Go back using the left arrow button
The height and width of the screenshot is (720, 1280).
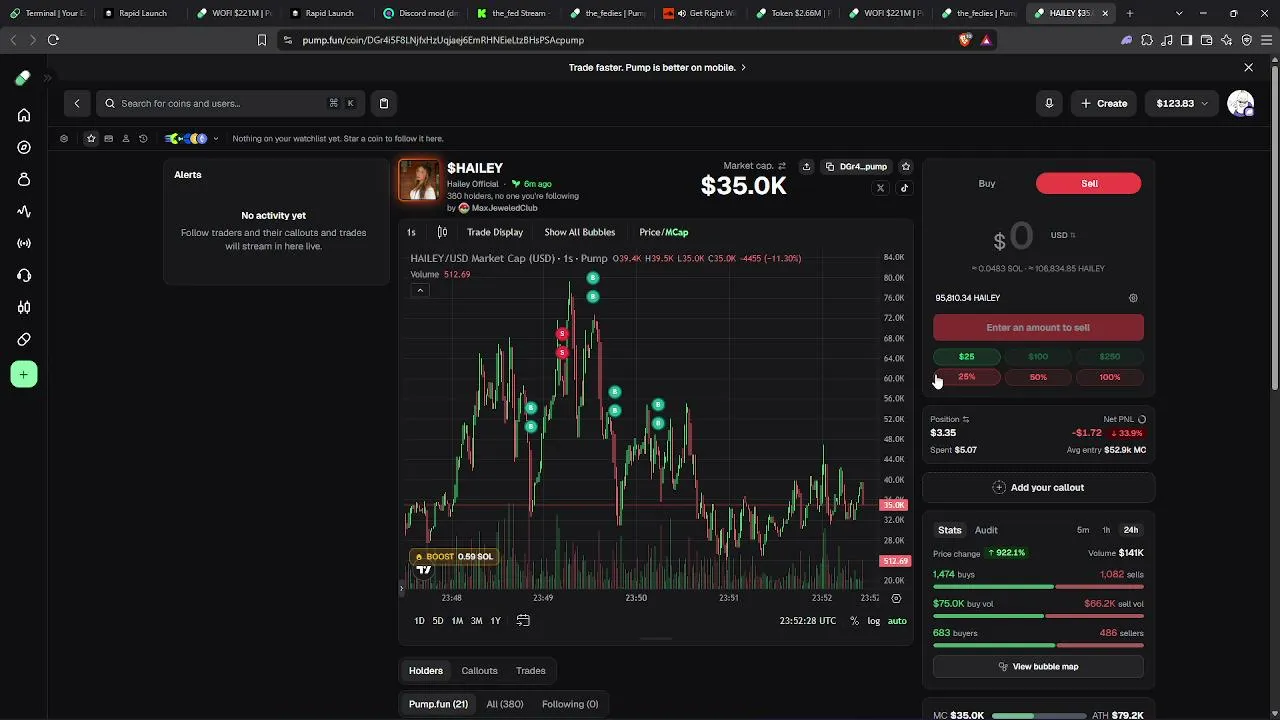[x=77, y=103]
